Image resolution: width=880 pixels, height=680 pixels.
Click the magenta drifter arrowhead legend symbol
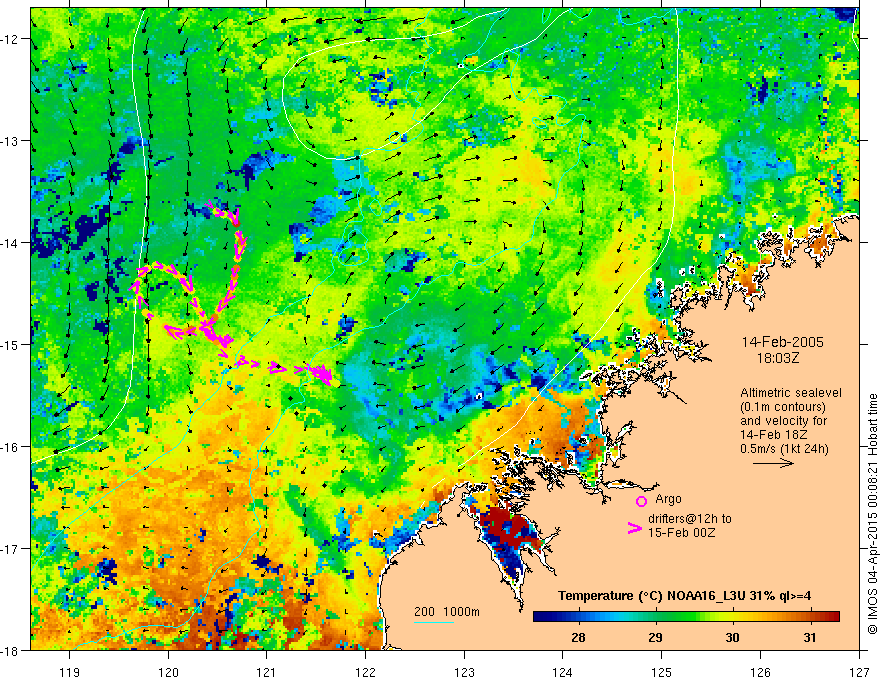(x=634, y=528)
